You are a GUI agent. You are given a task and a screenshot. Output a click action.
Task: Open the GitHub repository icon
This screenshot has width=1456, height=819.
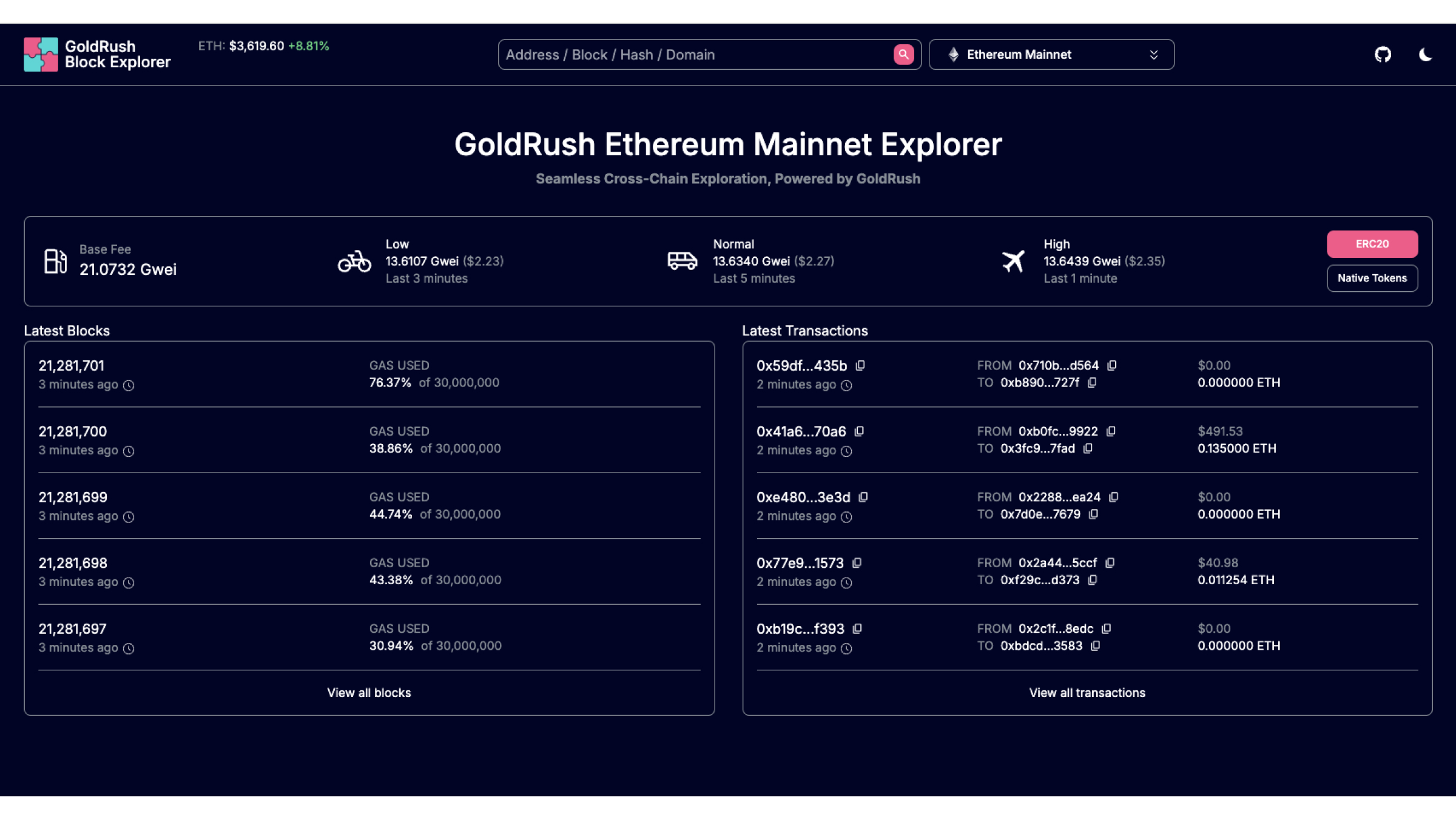1383,55
